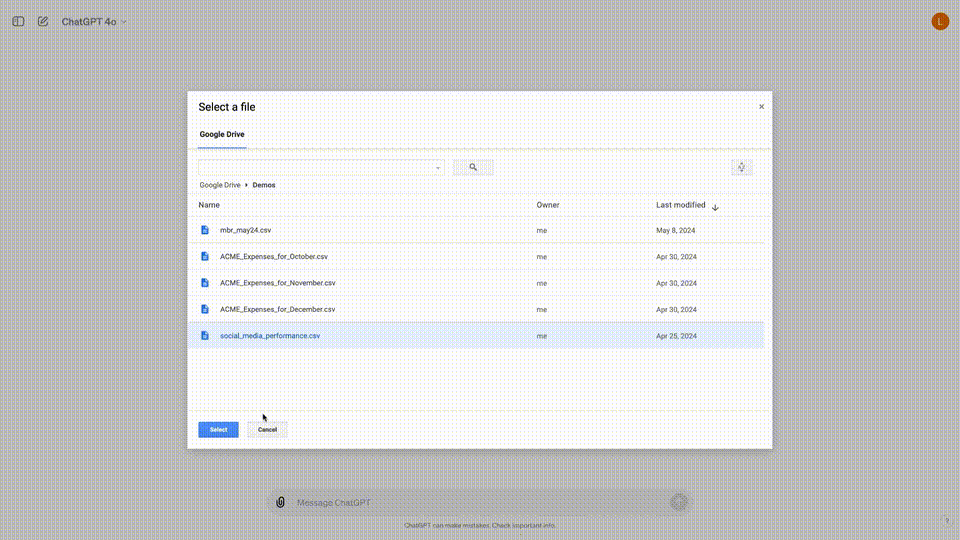Toggle the ChatGPT sidebar panel icon
This screenshot has width=960, height=540.
pyautogui.click(x=18, y=21)
